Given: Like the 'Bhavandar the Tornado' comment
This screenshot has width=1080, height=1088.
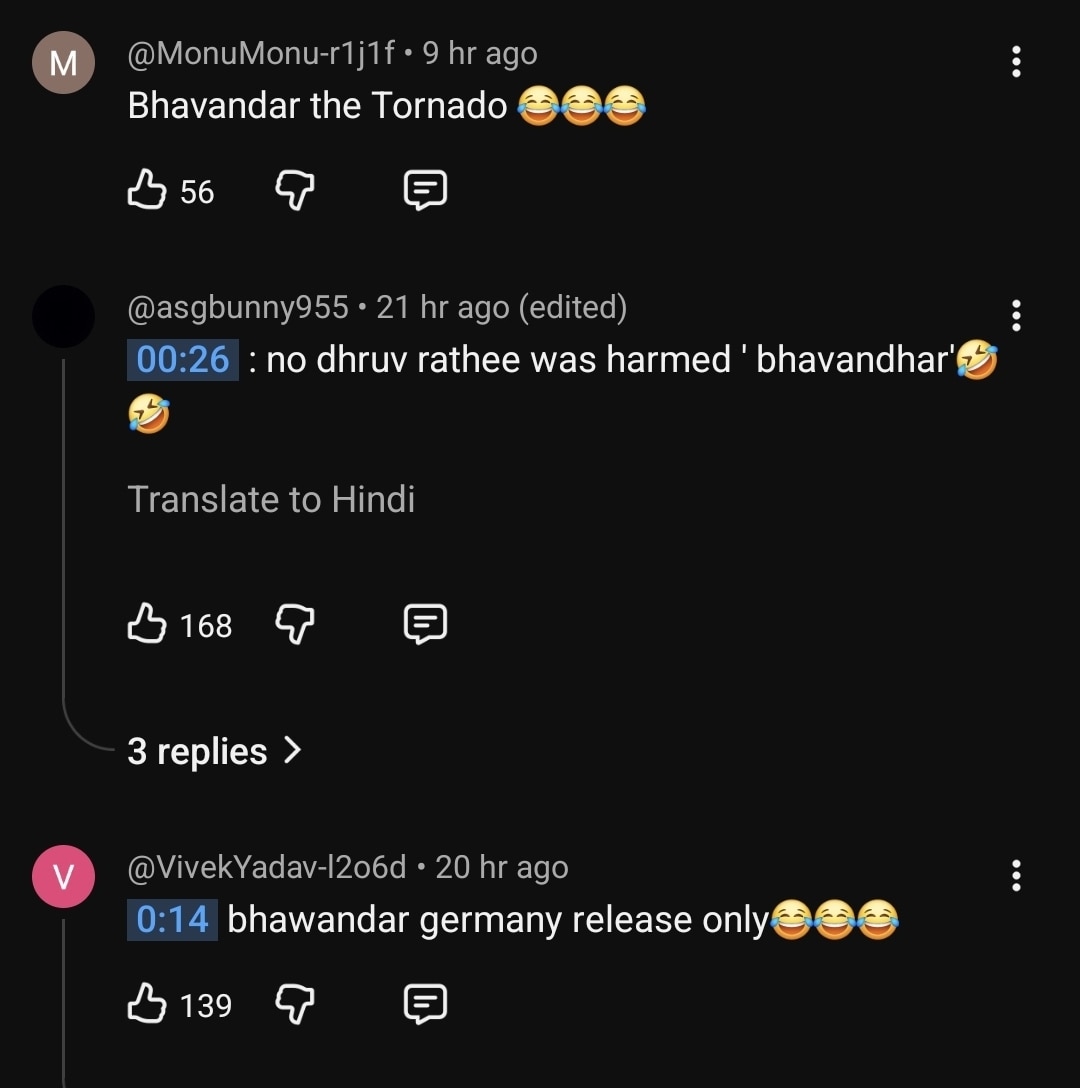Looking at the screenshot, I should pyautogui.click(x=146, y=189).
